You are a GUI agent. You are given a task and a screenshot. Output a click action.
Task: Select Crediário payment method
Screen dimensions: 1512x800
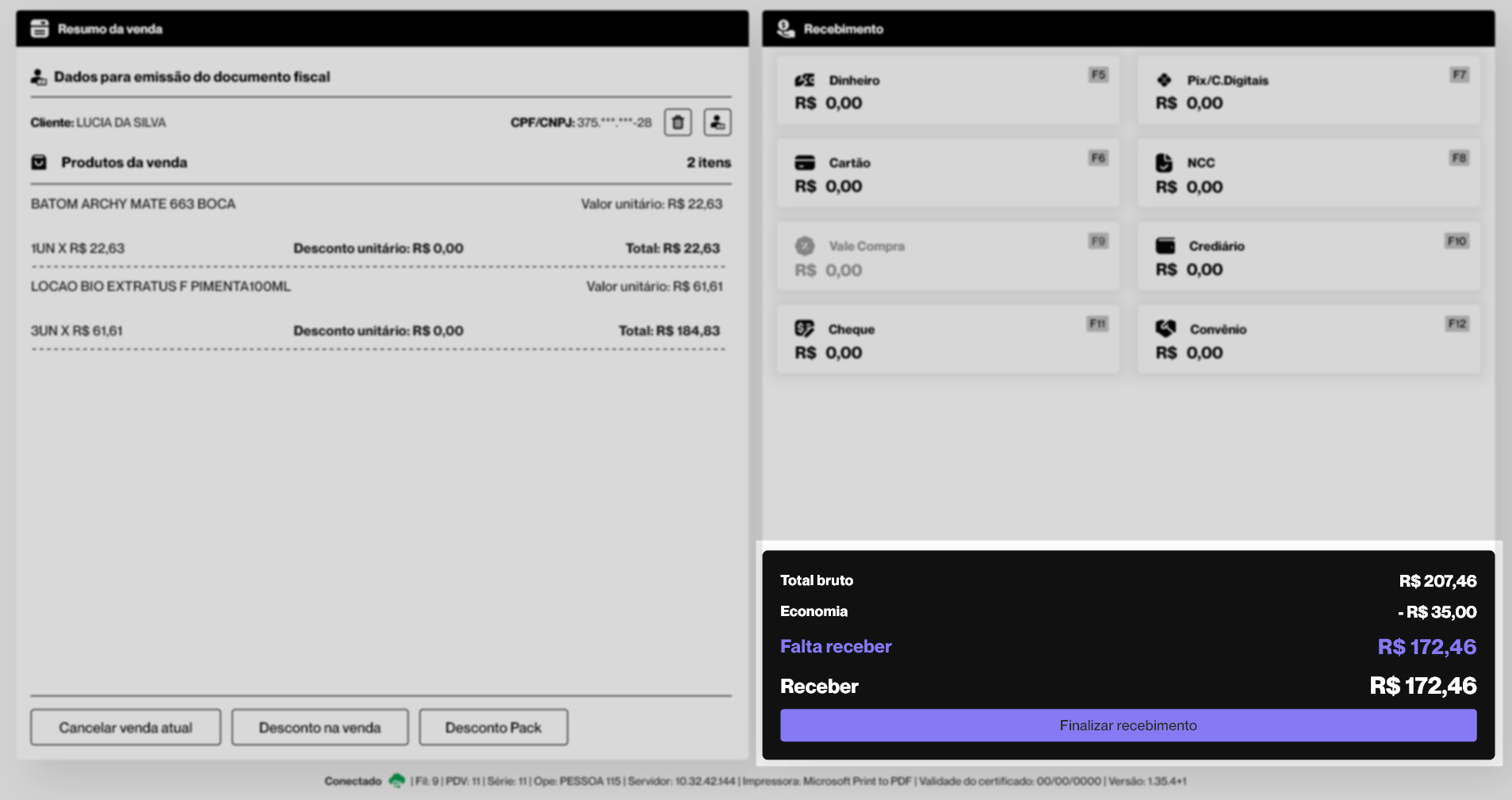coord(1308,257)
